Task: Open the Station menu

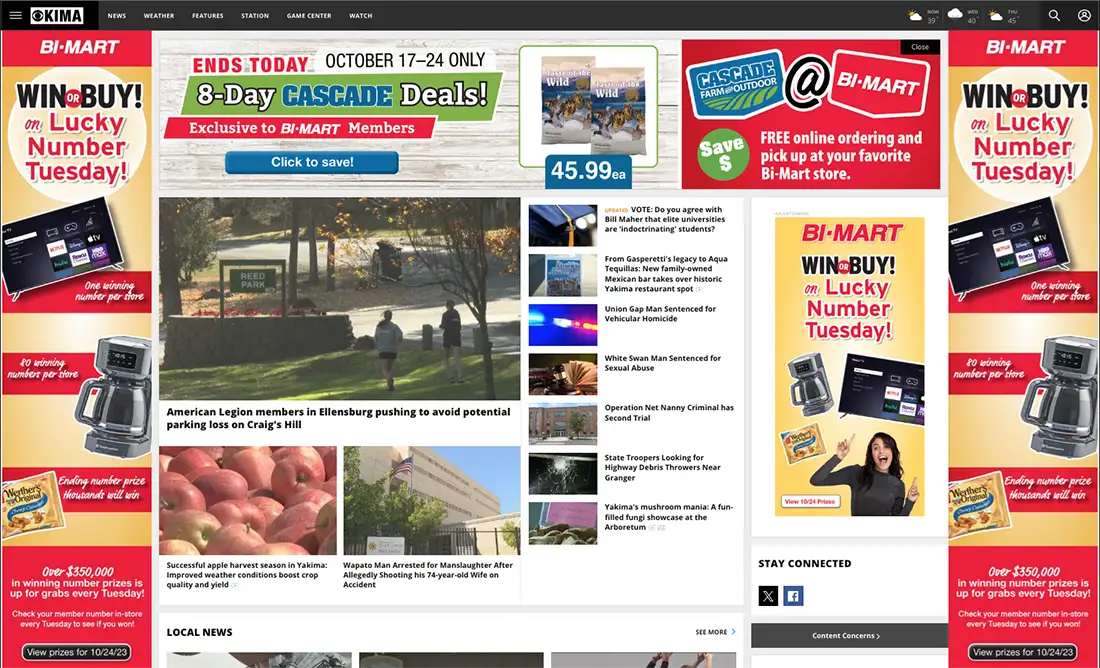Action: (x=255, y=15)
